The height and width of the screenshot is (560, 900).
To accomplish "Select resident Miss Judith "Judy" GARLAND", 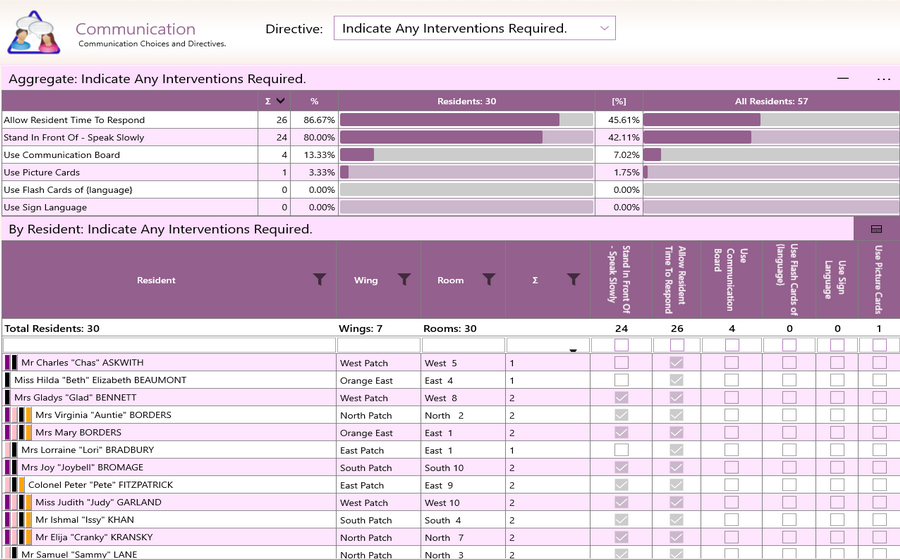I will point(98,502).
